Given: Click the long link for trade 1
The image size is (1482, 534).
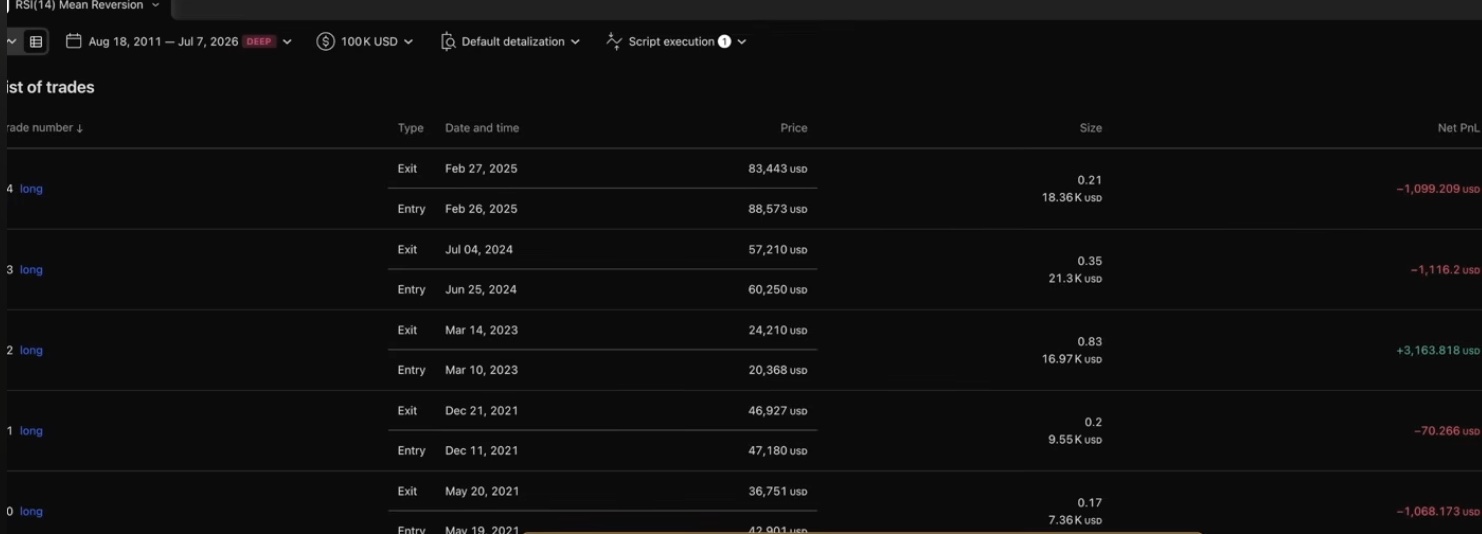Looking at the screenshot, I should click(31, 431).
